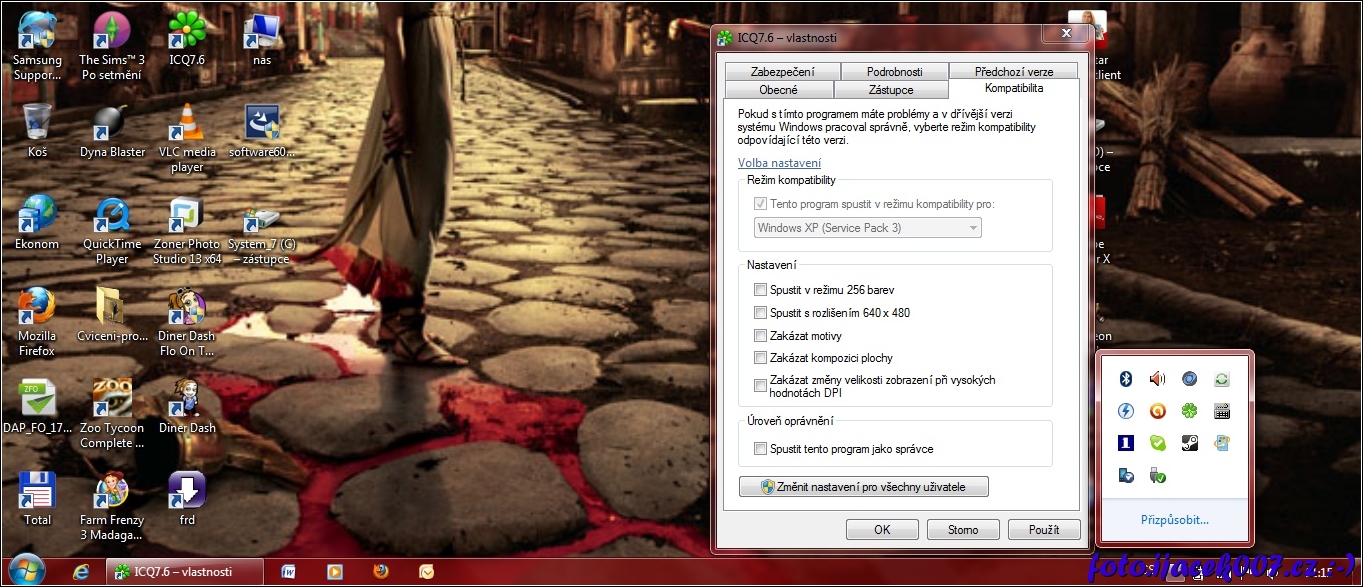Image resolution: width=1363 pixels, height=587 pixels.
Task: Click 'Přizpůsobit...' in the tray popup
Action: click(1174, 520)
